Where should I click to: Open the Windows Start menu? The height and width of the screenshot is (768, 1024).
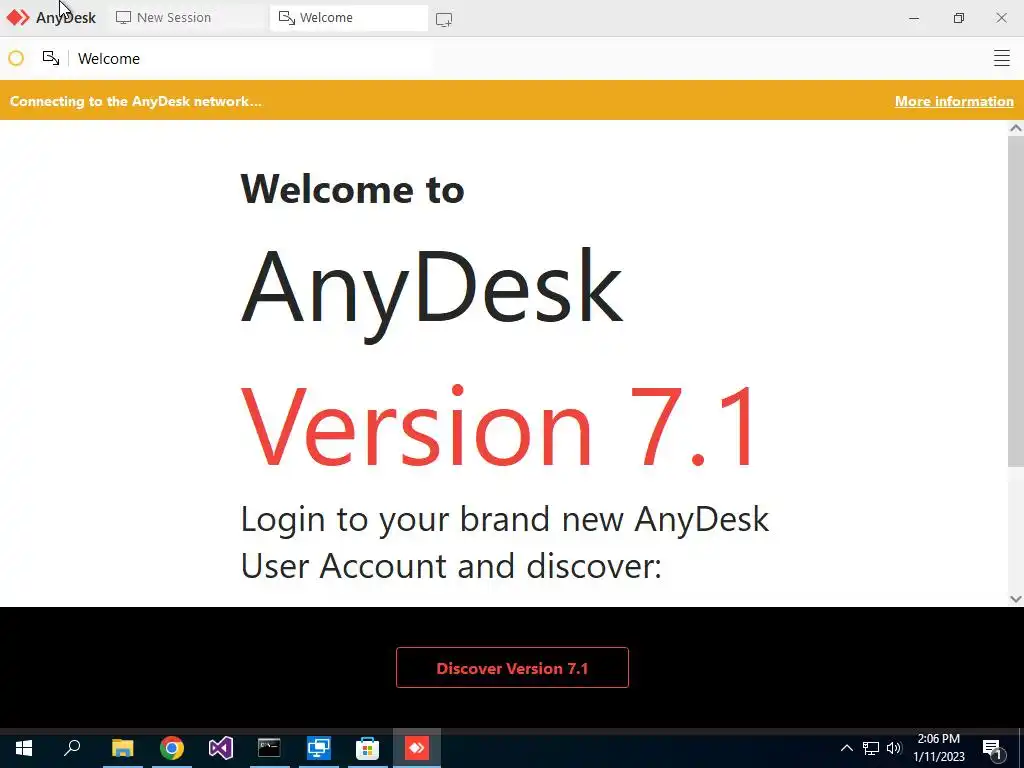pos(24,748)
